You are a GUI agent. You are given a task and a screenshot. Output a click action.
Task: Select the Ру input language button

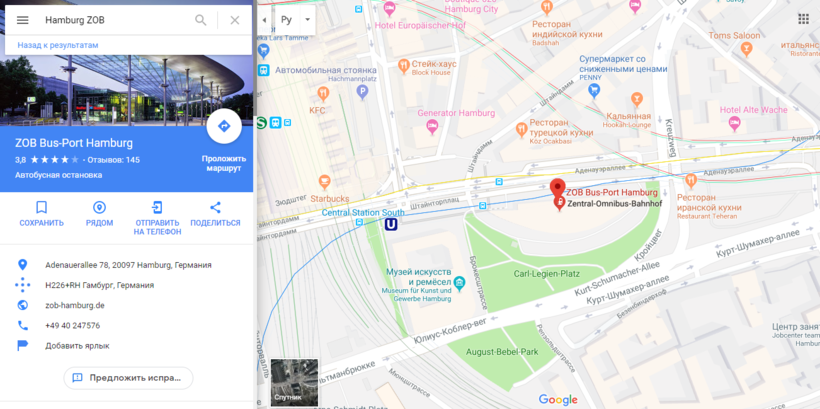point(286,20)
